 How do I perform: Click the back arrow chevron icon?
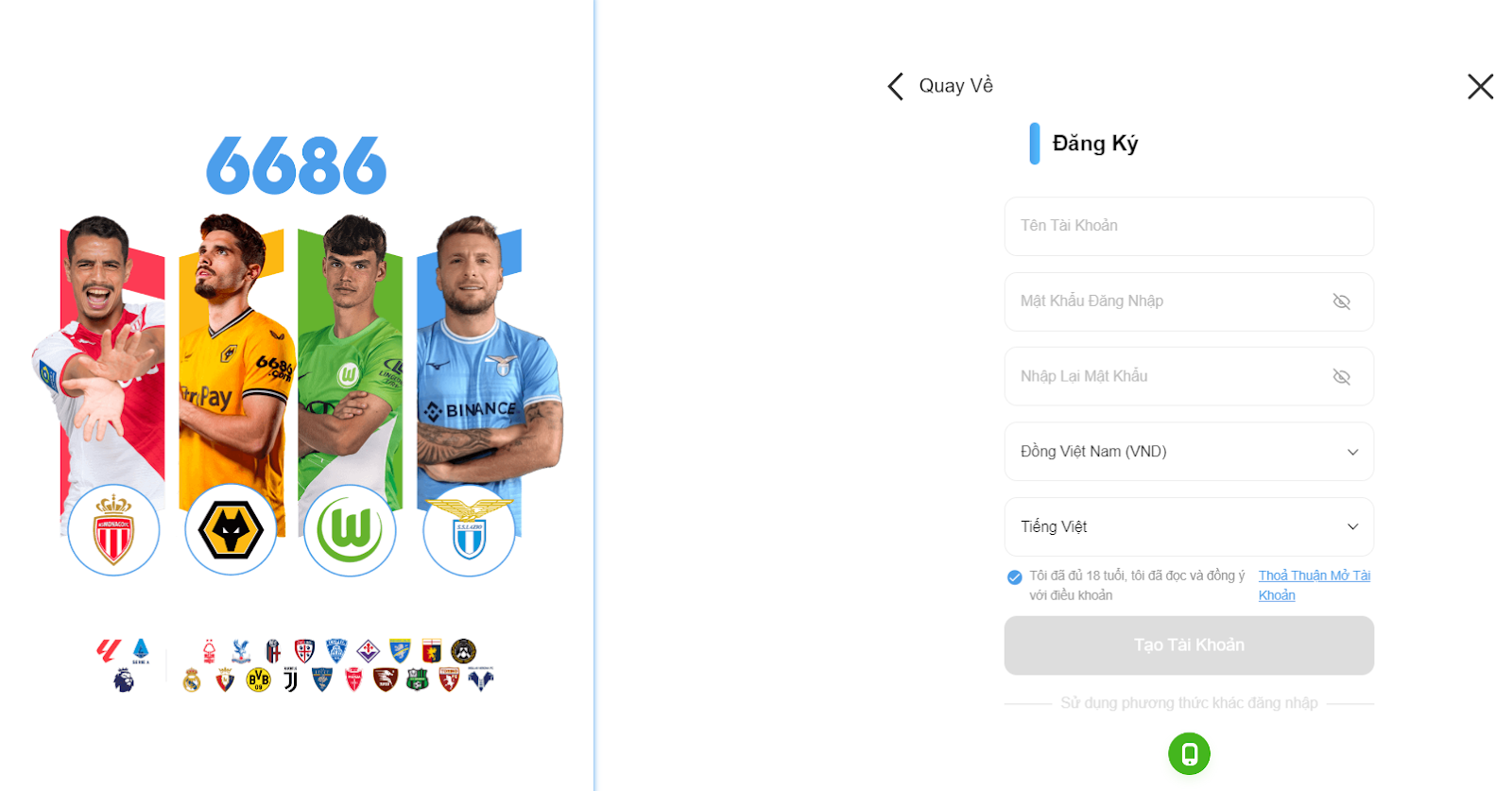[896, 86]
